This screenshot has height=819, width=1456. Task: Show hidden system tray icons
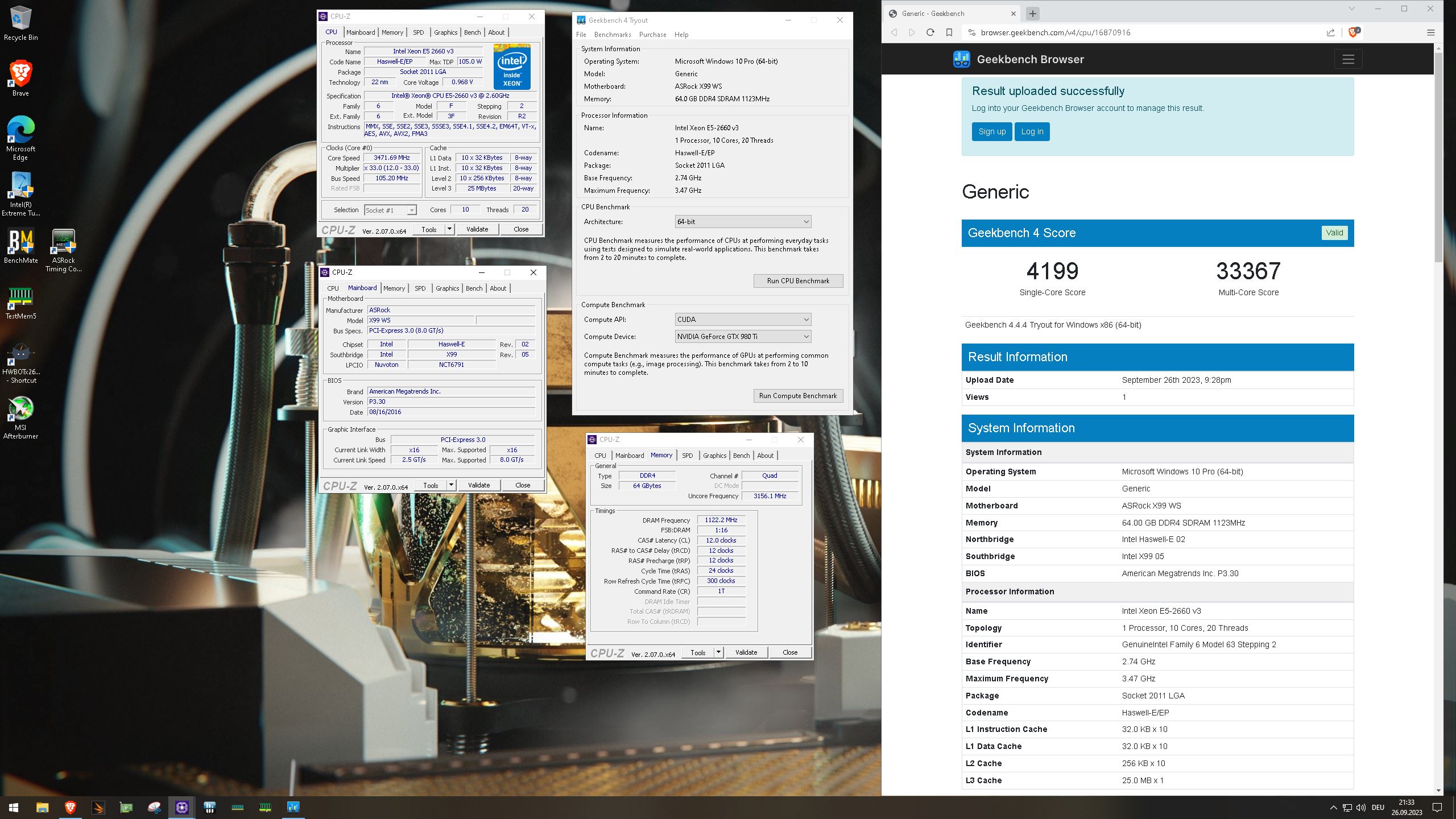pyautogui.click(x=1333, y=808)
